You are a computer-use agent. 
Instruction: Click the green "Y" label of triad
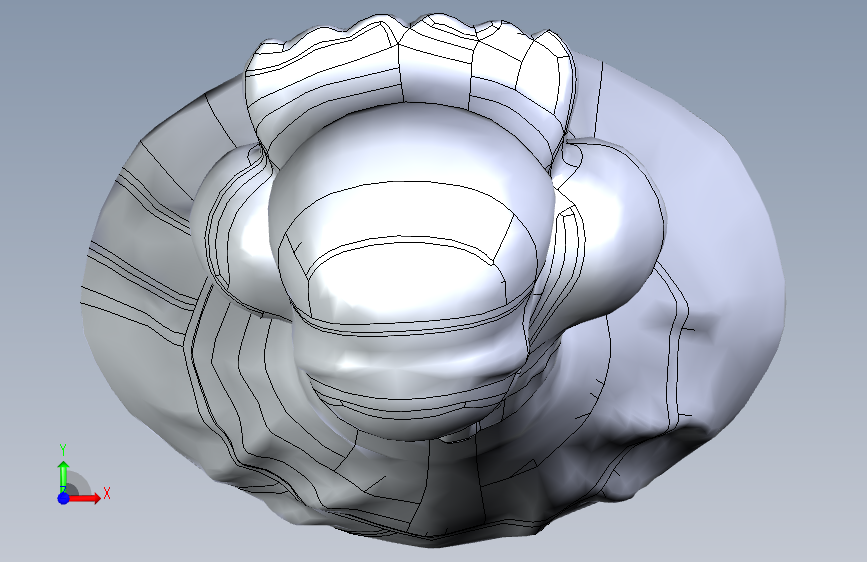(x=63, y=450)
